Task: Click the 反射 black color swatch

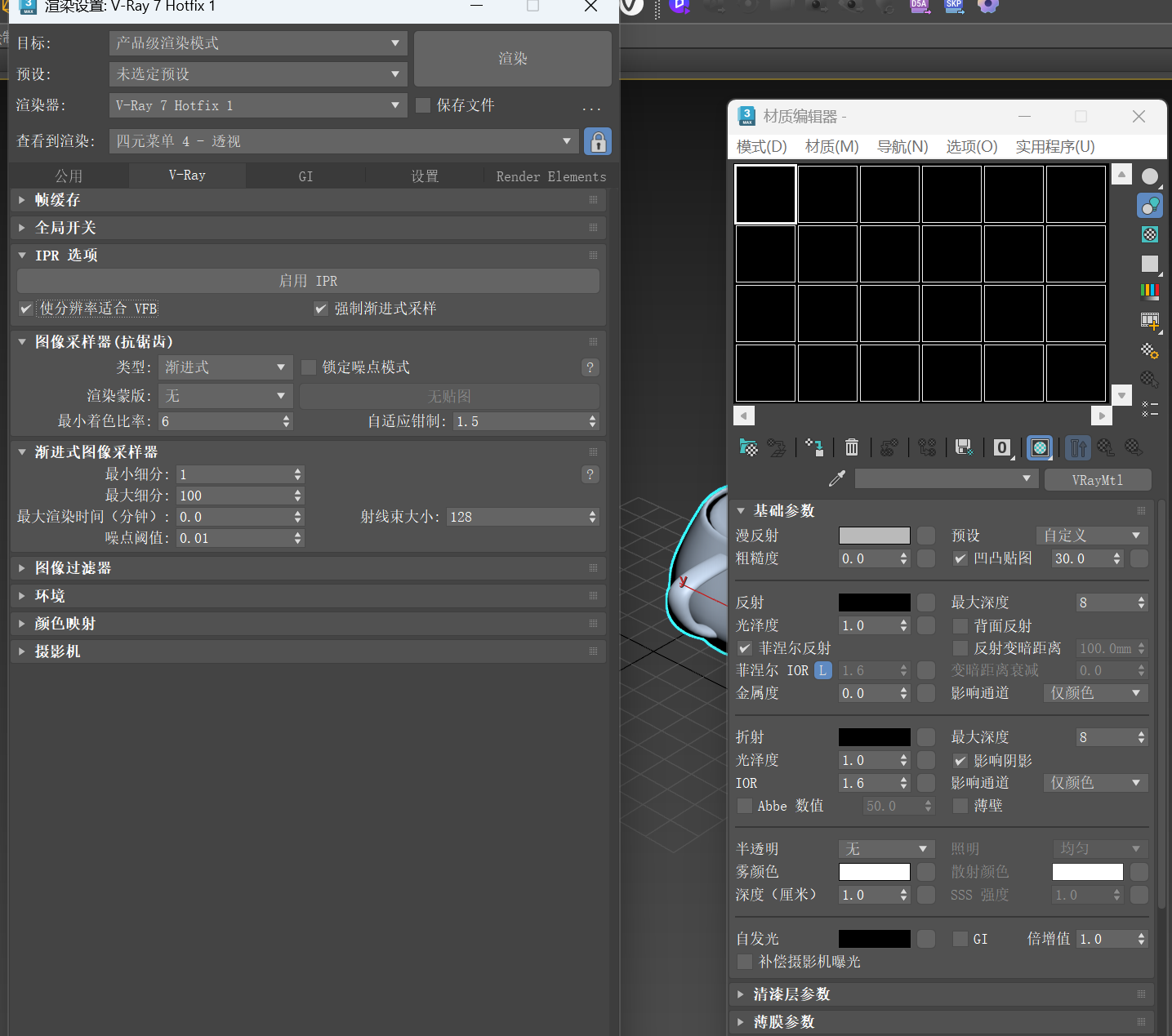Action: pos(875,602)
